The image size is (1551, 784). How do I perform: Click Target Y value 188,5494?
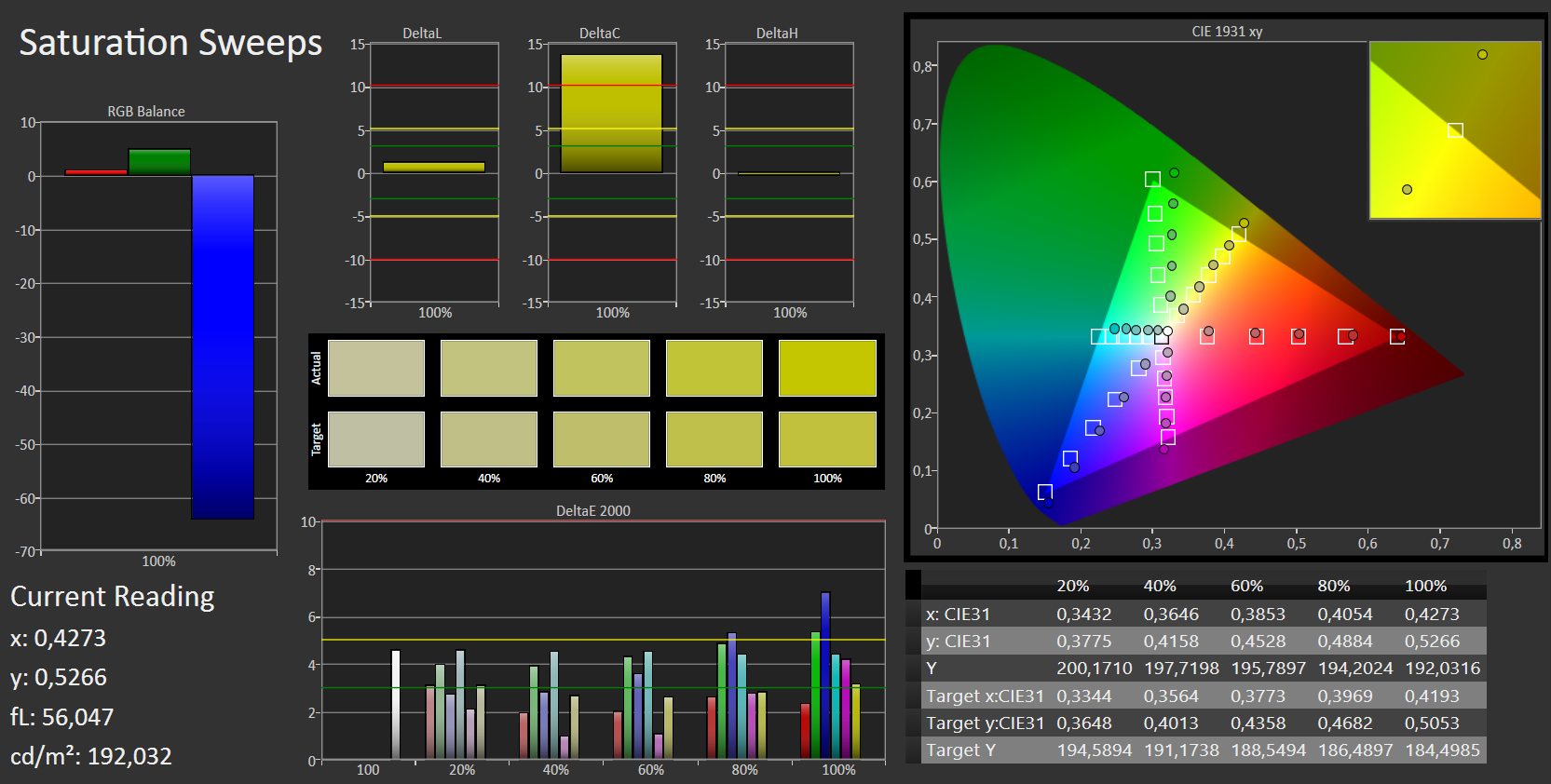[x=1269, y=750]
